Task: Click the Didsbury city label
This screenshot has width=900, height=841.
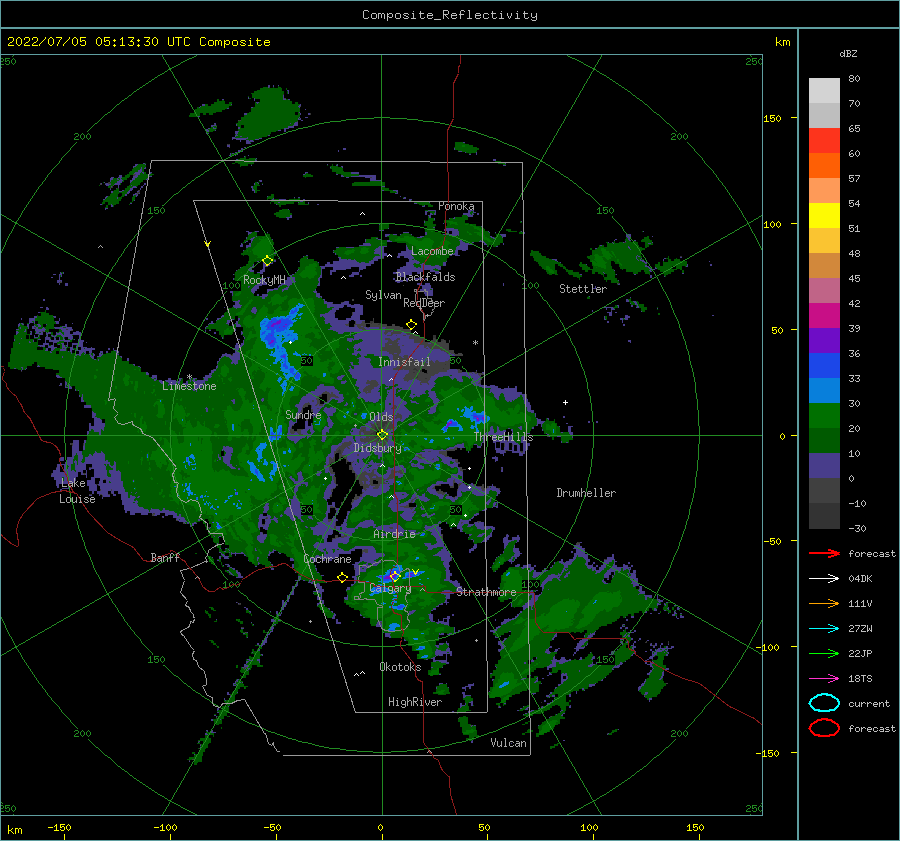Action: click(377, 448)
